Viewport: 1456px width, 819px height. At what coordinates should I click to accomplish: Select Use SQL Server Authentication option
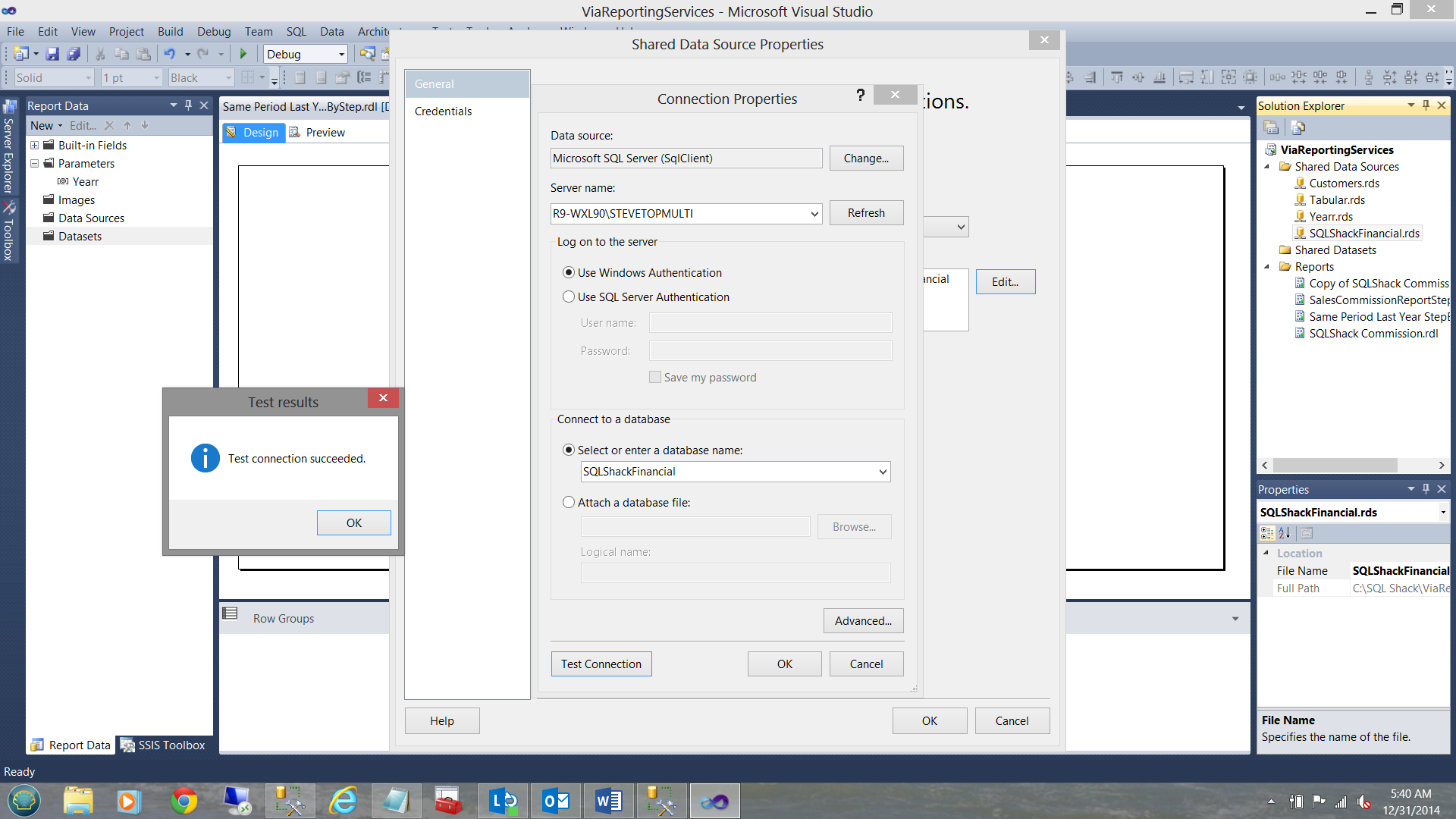569,297
